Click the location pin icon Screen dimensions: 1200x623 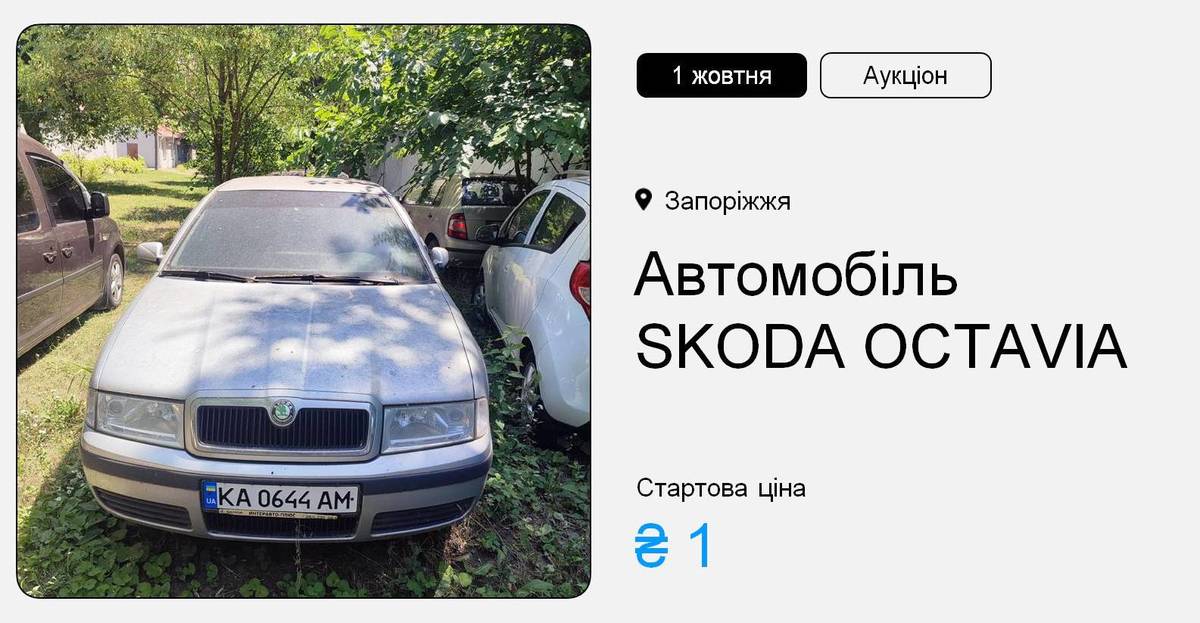(x=644, y=200)
